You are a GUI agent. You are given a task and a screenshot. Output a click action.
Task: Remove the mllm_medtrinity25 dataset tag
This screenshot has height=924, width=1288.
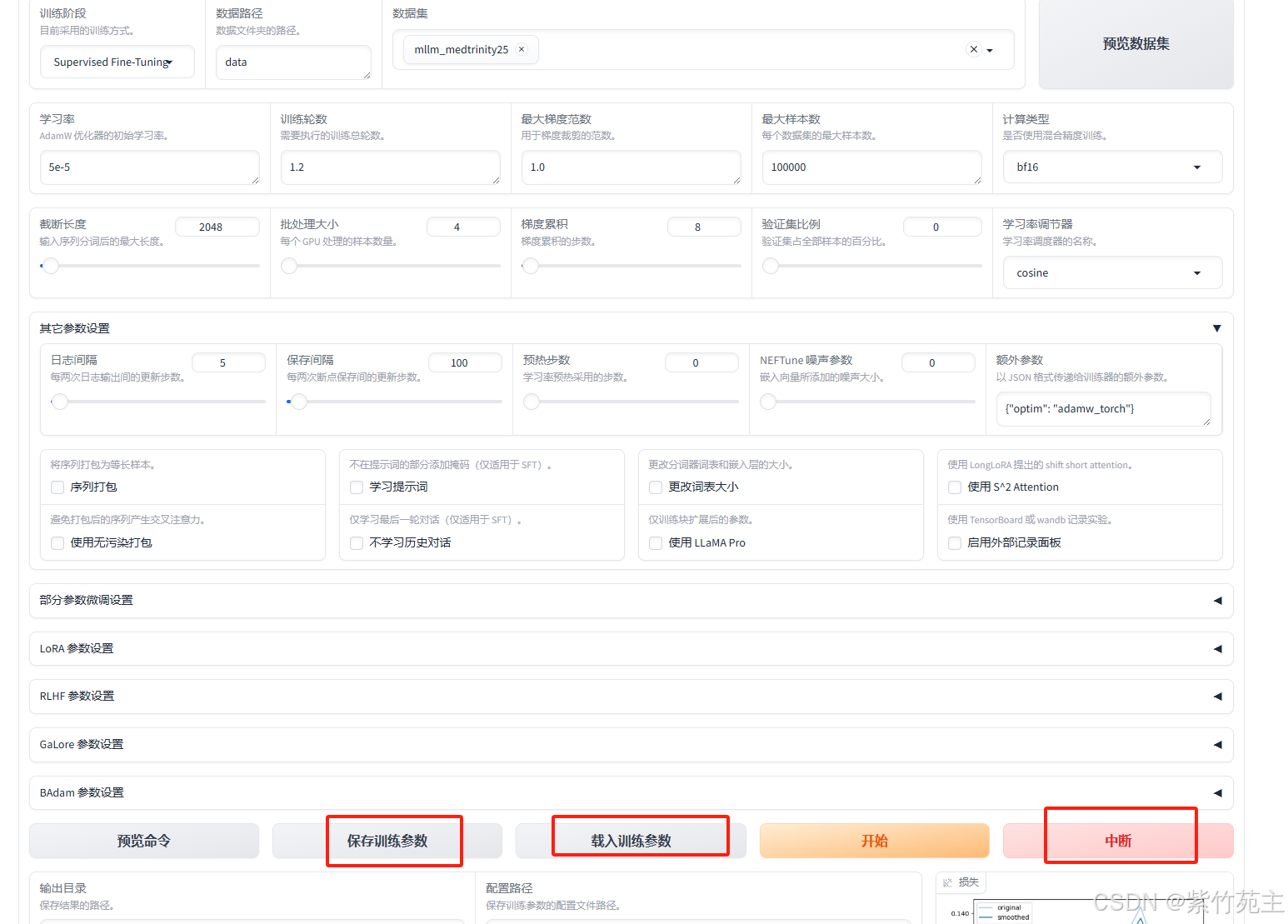[522, 49]
